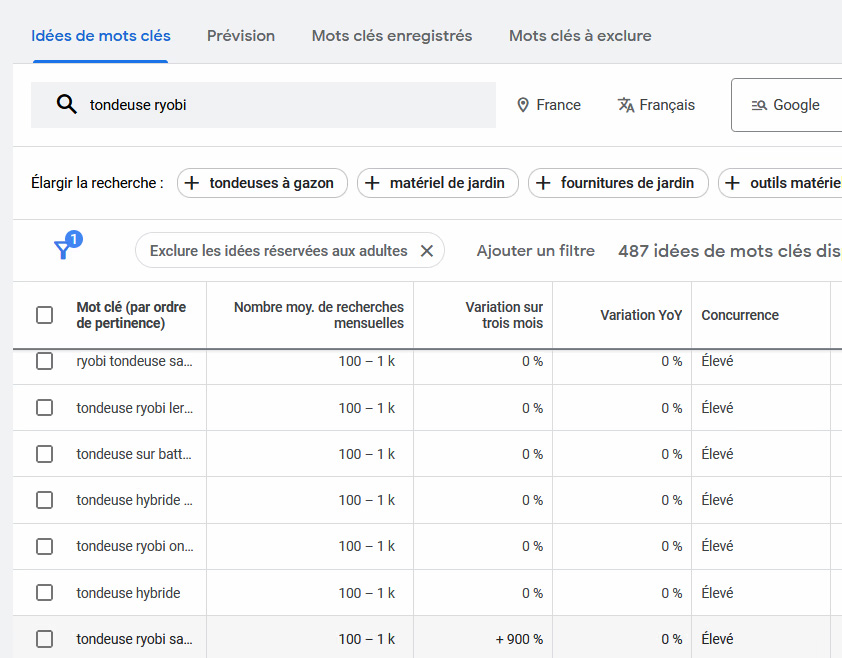842x658 pixels.
Task: Add "fournitures de jardin" via its plus icon
Action: (543, 183)
